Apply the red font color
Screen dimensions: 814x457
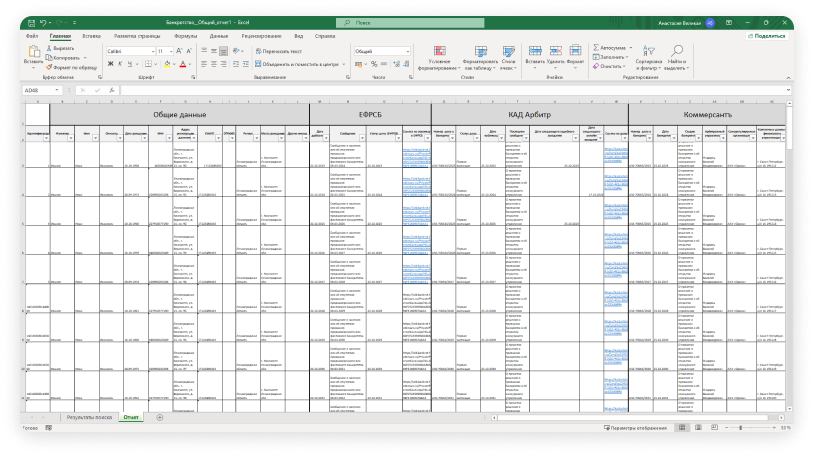click(x=183, y=64)
